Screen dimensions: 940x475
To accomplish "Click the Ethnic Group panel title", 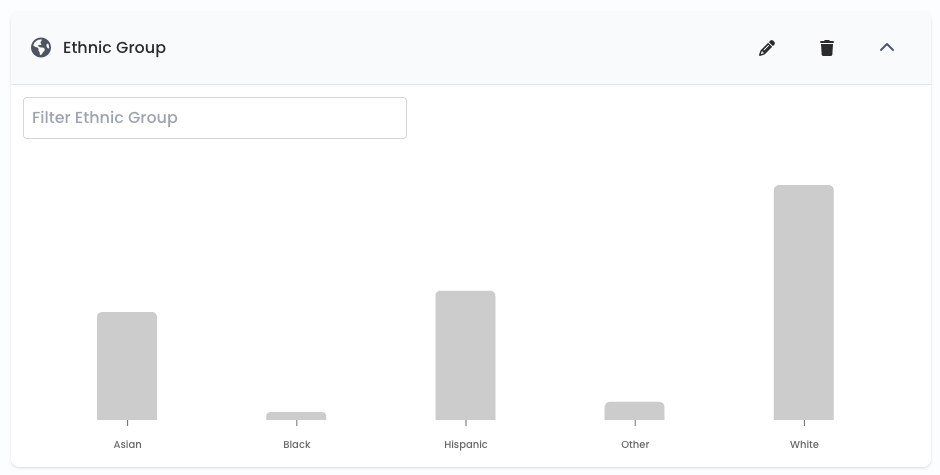I will (x=114, y=47).
